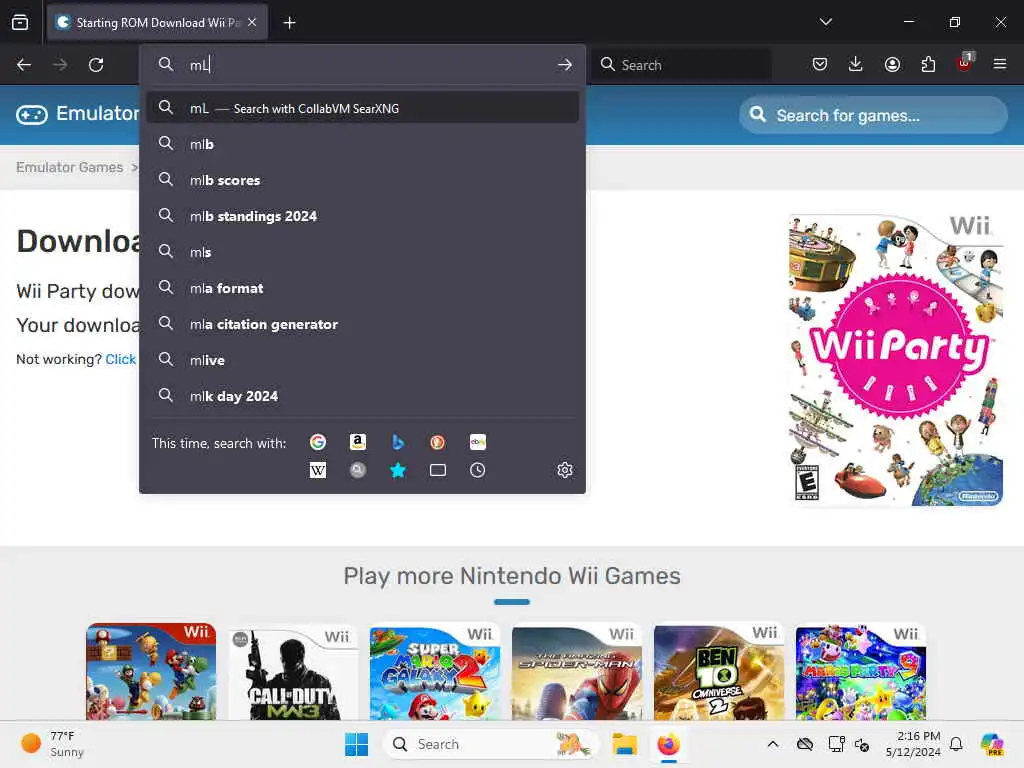Open search settings gear in dropdown
The height and width of the screenshot is (768, 1024).
coord(565,470)
